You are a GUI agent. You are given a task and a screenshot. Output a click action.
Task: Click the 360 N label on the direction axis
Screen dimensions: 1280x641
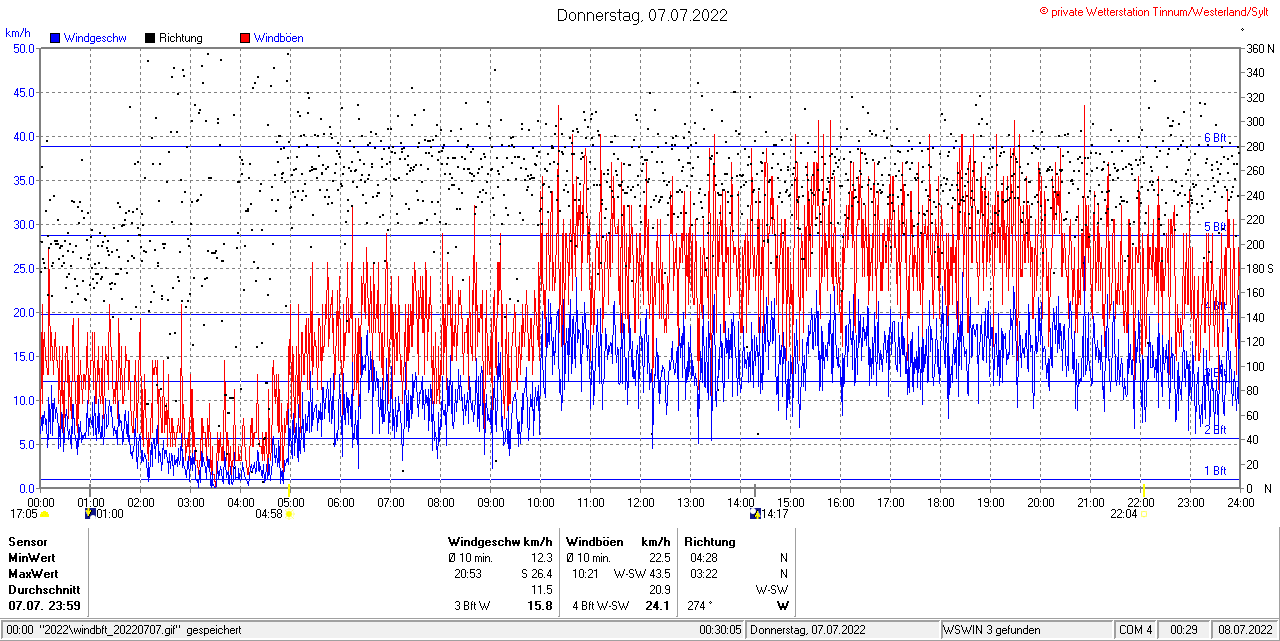coord(1260,48)
